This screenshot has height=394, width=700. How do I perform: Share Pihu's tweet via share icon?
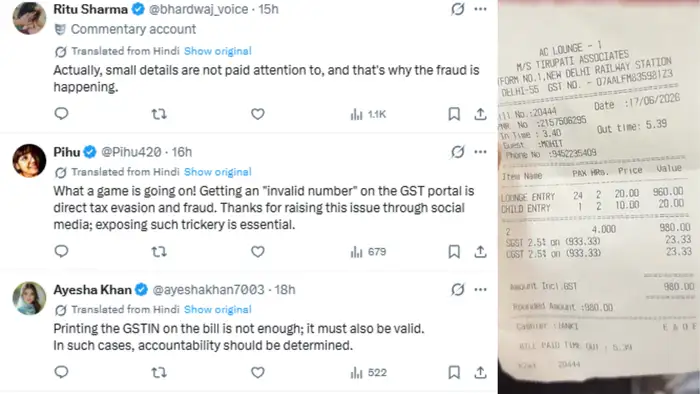pyautogui.click(x=480, y=252)
